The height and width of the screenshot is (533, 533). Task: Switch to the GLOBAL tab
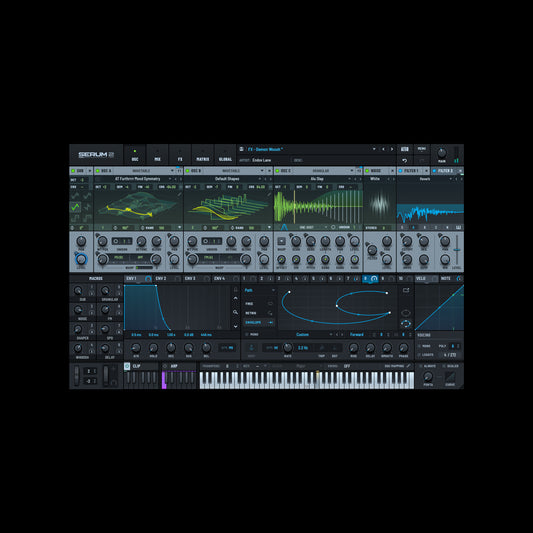point(225,155)
